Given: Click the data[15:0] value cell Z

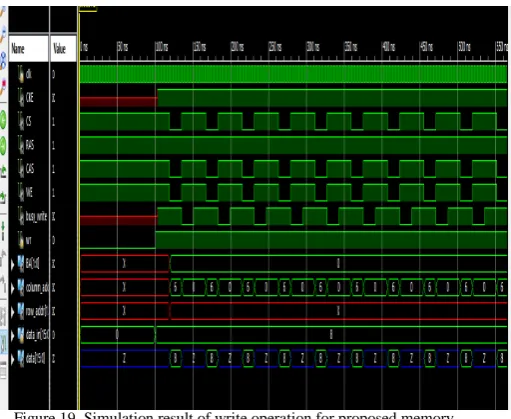Looking at the screenshot, I should pyautogui.click(x=54, y=359).
